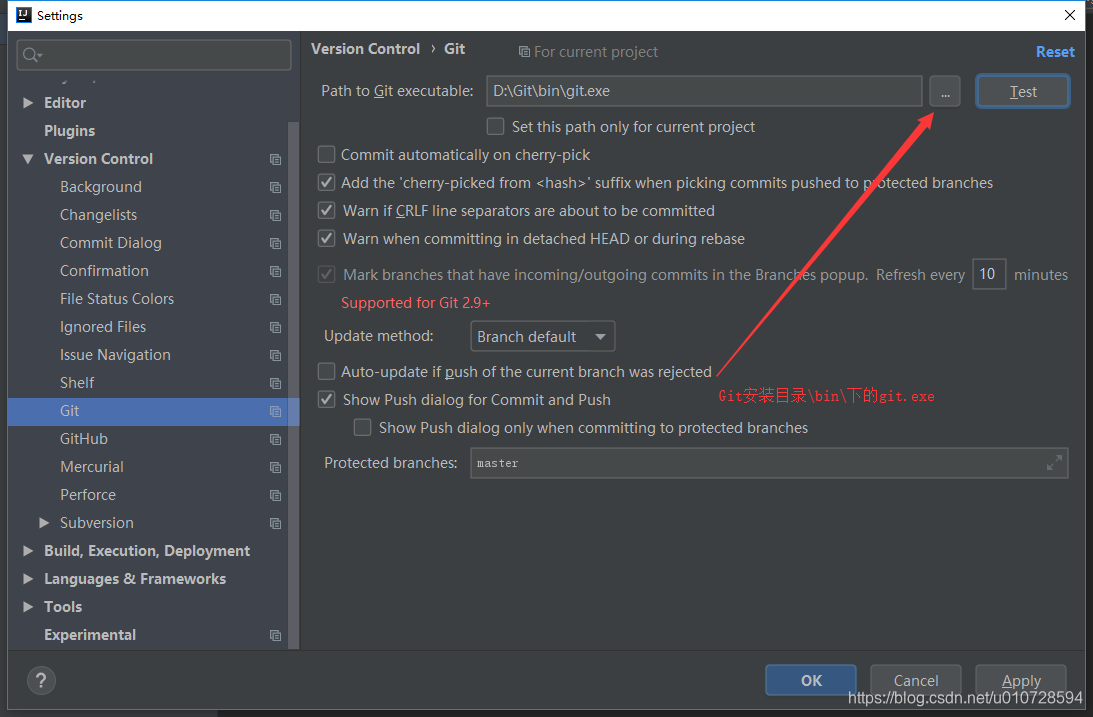Toggle Mark branches with incoming/outgoing commits checkbox
This screenshot has height=717, width=1093.
326,275
